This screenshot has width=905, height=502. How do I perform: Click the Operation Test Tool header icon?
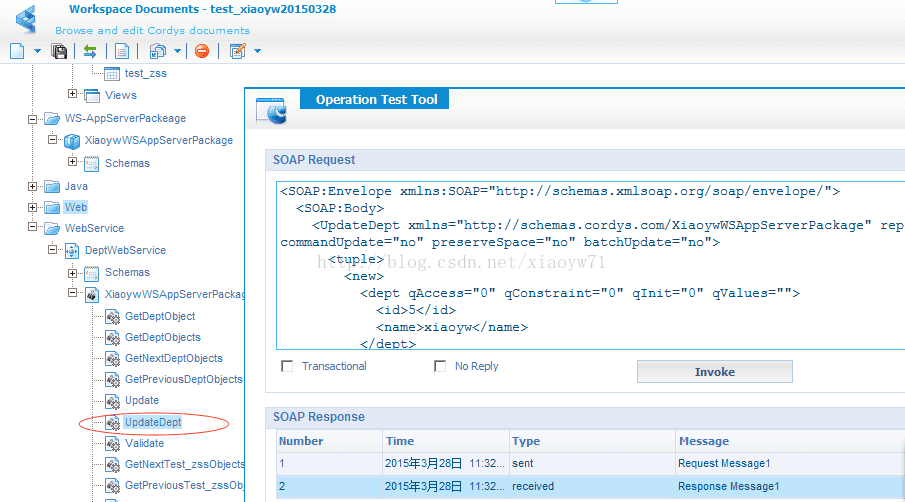click(x=271, y=110)
